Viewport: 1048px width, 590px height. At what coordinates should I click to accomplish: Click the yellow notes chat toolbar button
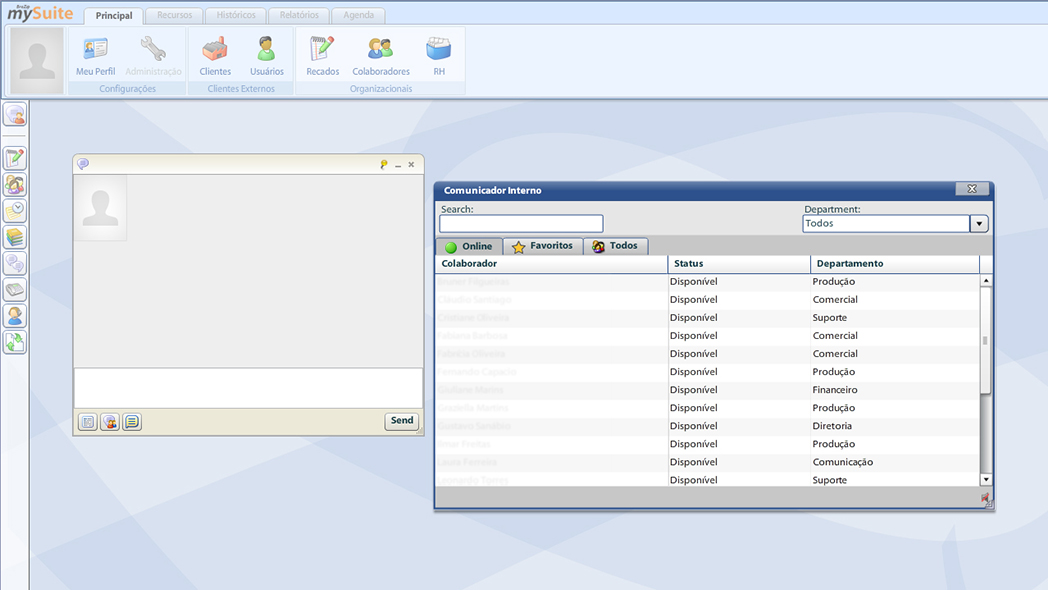132,422
